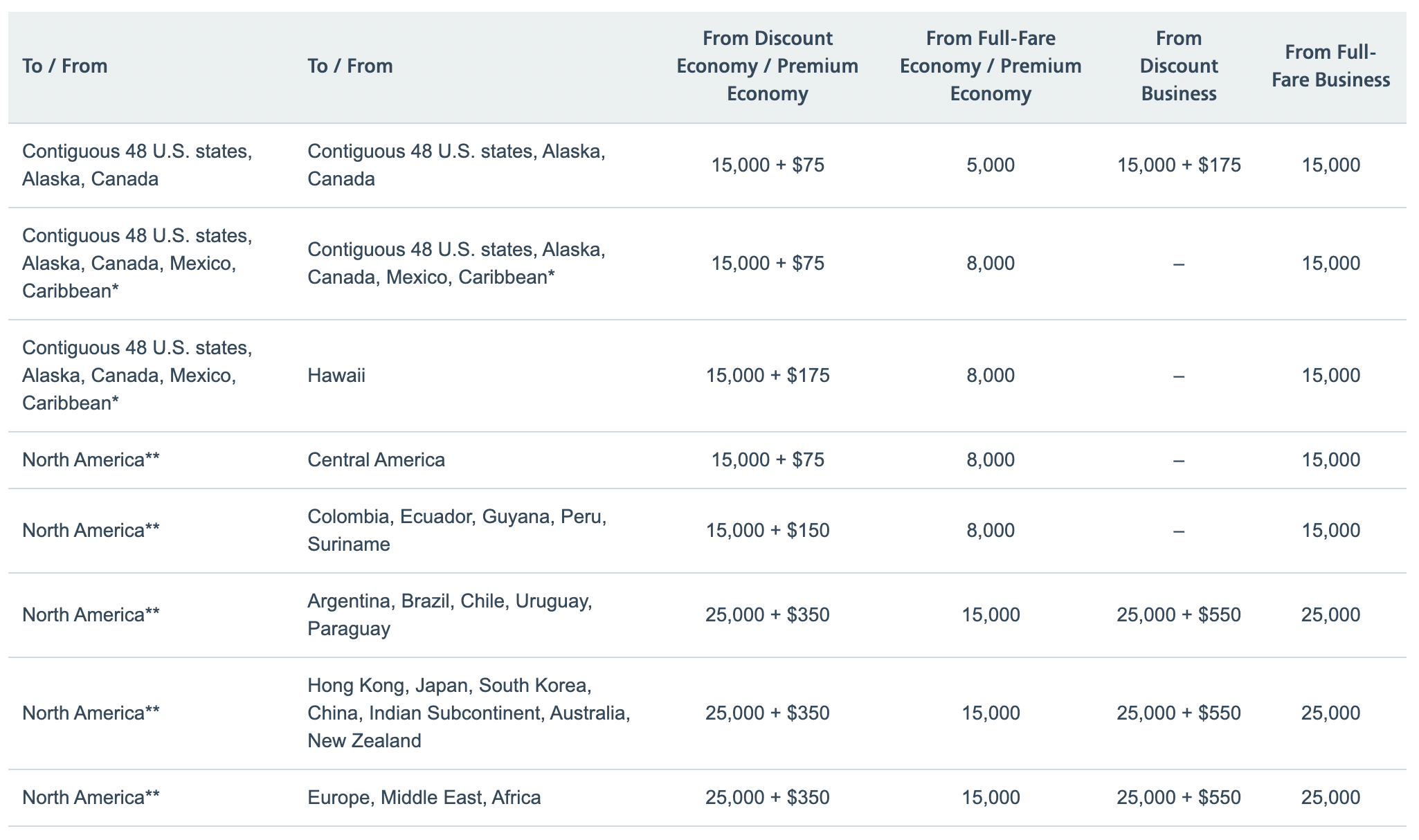This screenshot has width=1419, height=840.
Task: Click "25,000 + $350" in the Argentina row
Action: coord(767,615)
